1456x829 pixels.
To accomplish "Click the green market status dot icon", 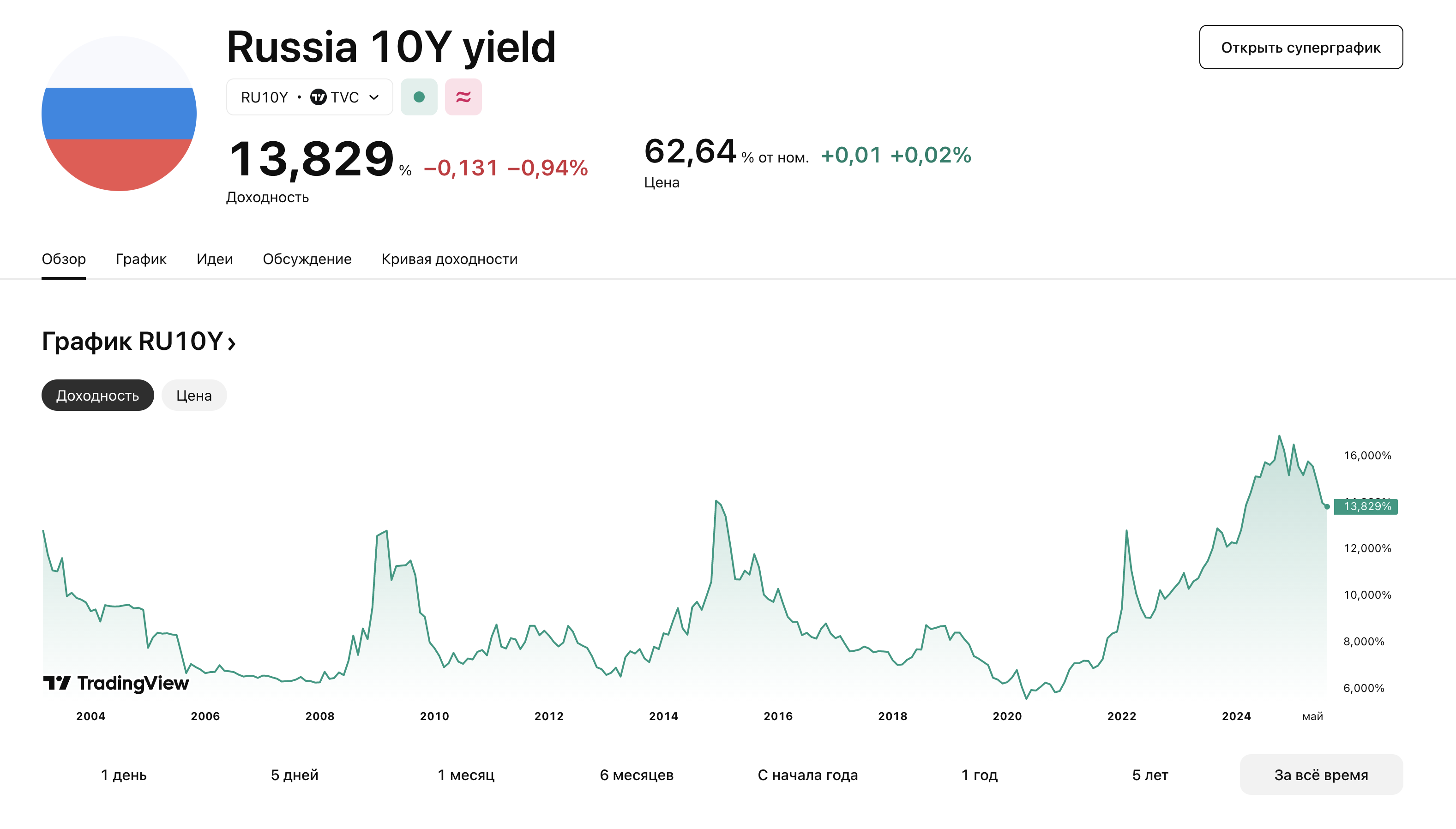I will tap(419, 97).
